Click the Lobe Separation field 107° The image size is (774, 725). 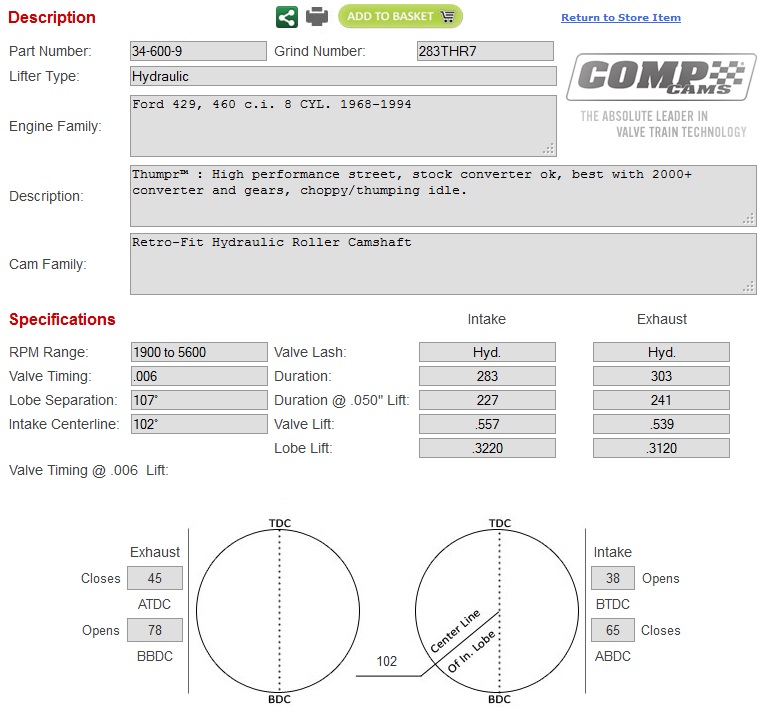pyautogui.click(x=199, y=400)
